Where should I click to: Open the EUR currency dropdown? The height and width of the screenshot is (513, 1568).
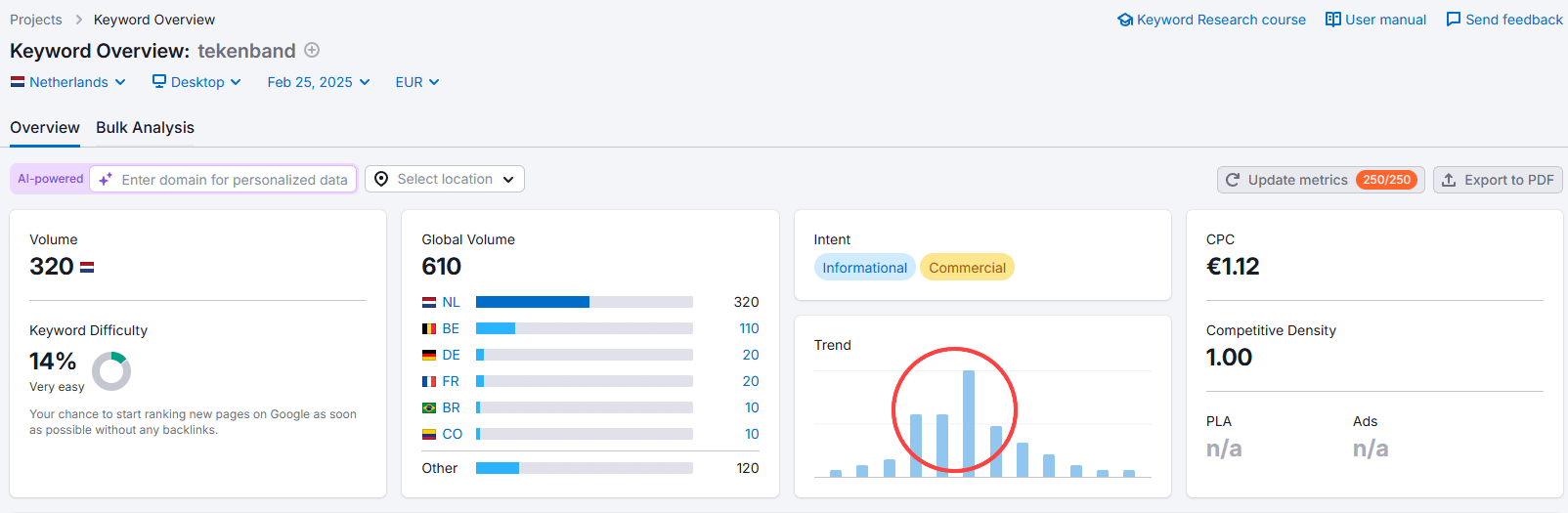click(417, 82)
